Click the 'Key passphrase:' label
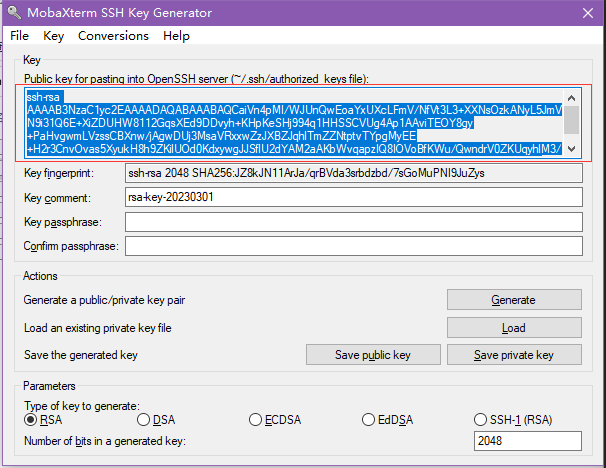 [x=63, y=222]
